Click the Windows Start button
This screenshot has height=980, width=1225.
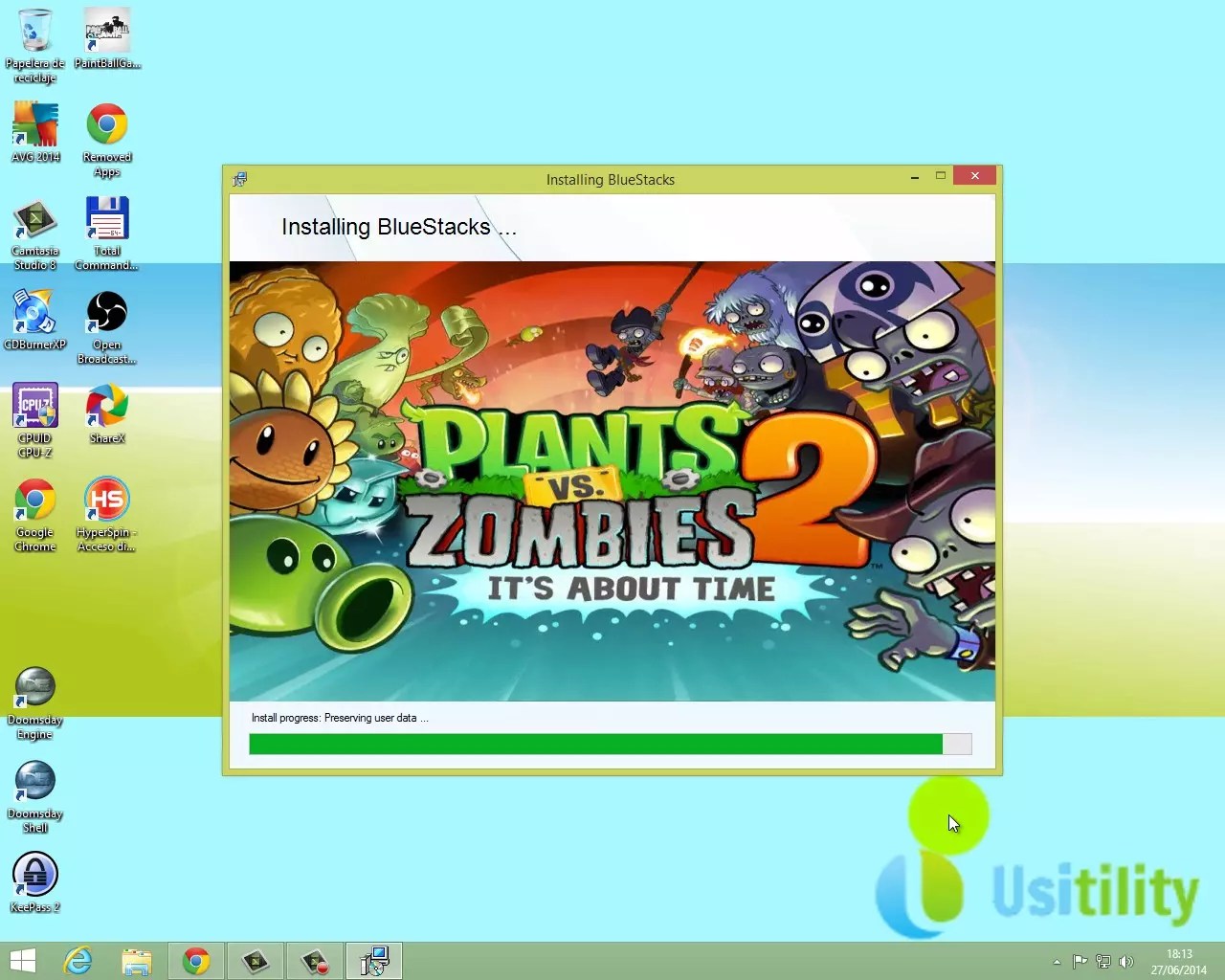pyautogui.click(x=22, y=961)
